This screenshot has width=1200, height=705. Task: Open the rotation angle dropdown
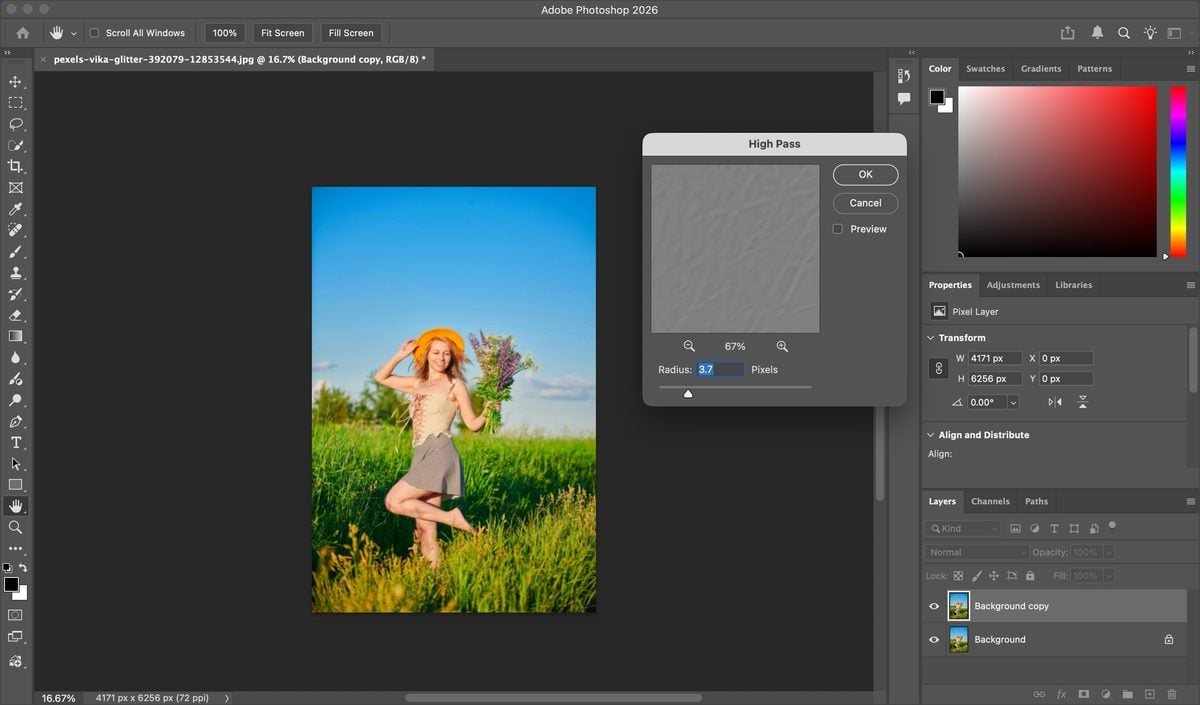point(1013,402)
